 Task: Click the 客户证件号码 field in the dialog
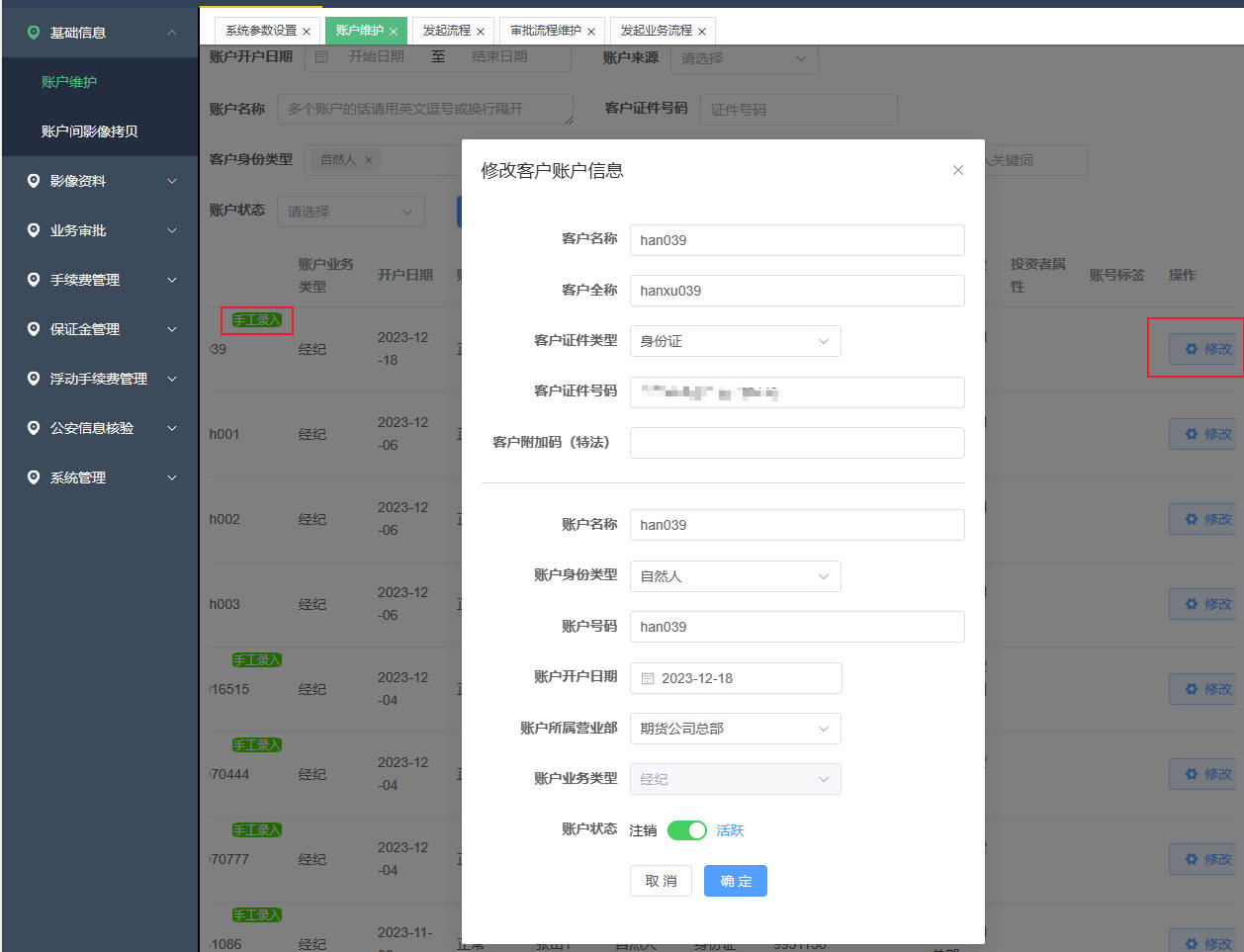tap(797, 392)
